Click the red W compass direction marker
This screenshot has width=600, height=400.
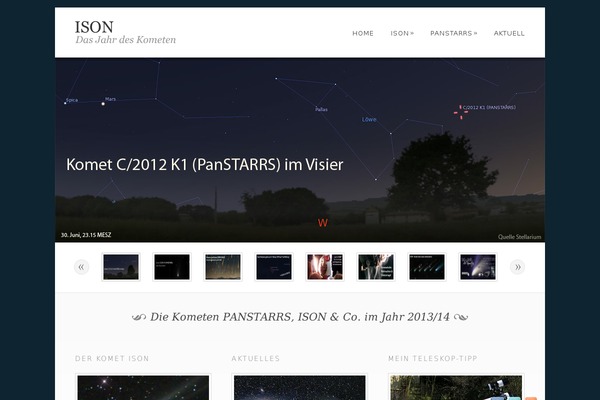(x=323, y=223)
